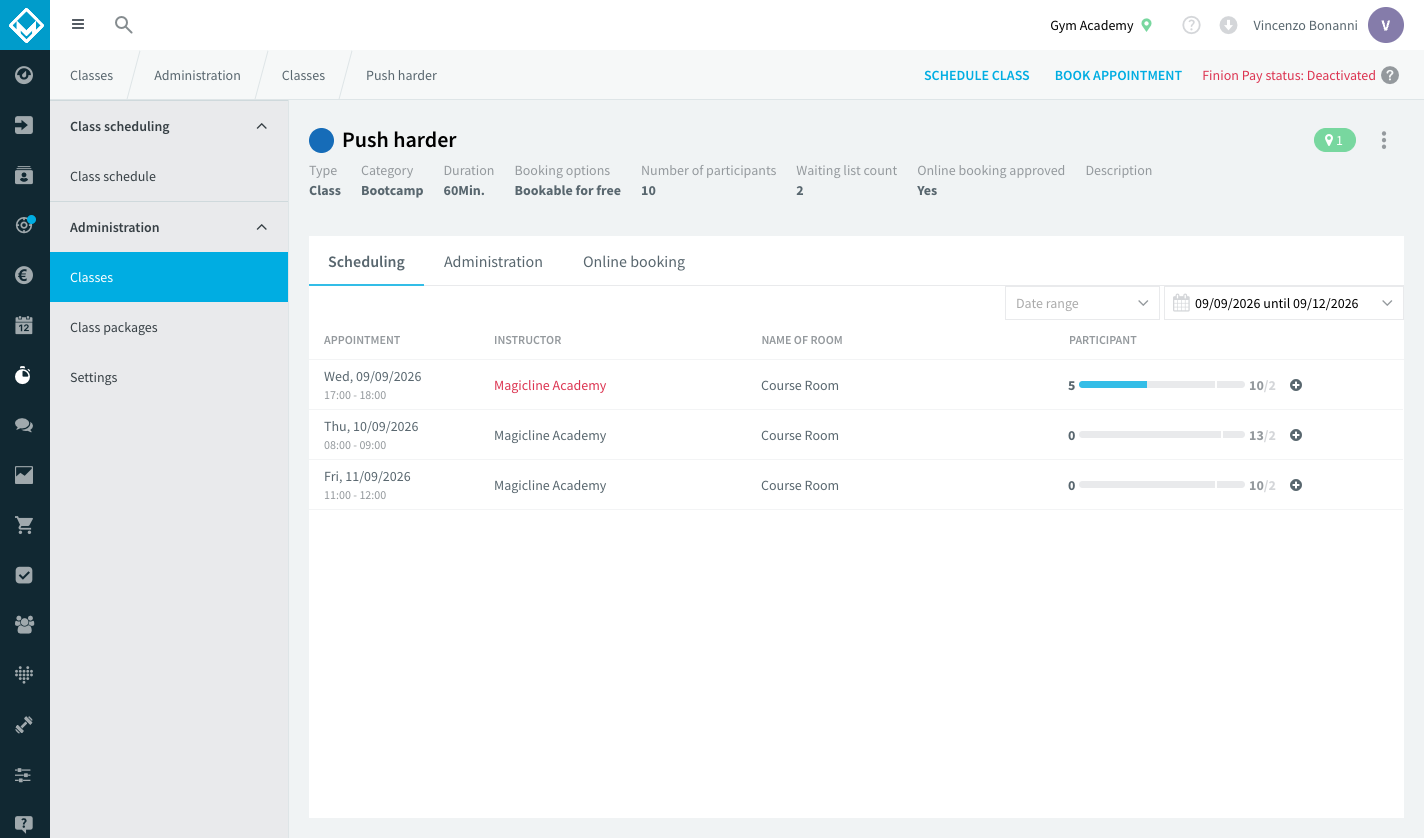Viewport: 1424px width, 838px height.
Task: Open the people group sidebar icon
Action: [25, 625]
